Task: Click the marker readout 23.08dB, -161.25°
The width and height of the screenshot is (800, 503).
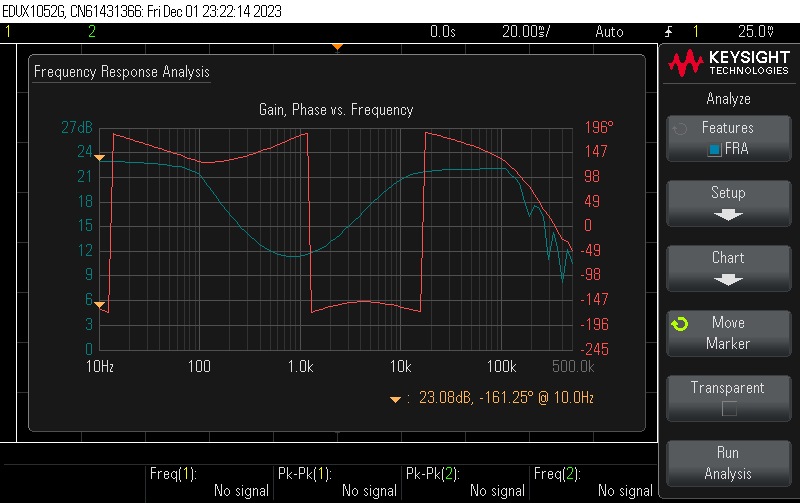Action: (506, 397)
